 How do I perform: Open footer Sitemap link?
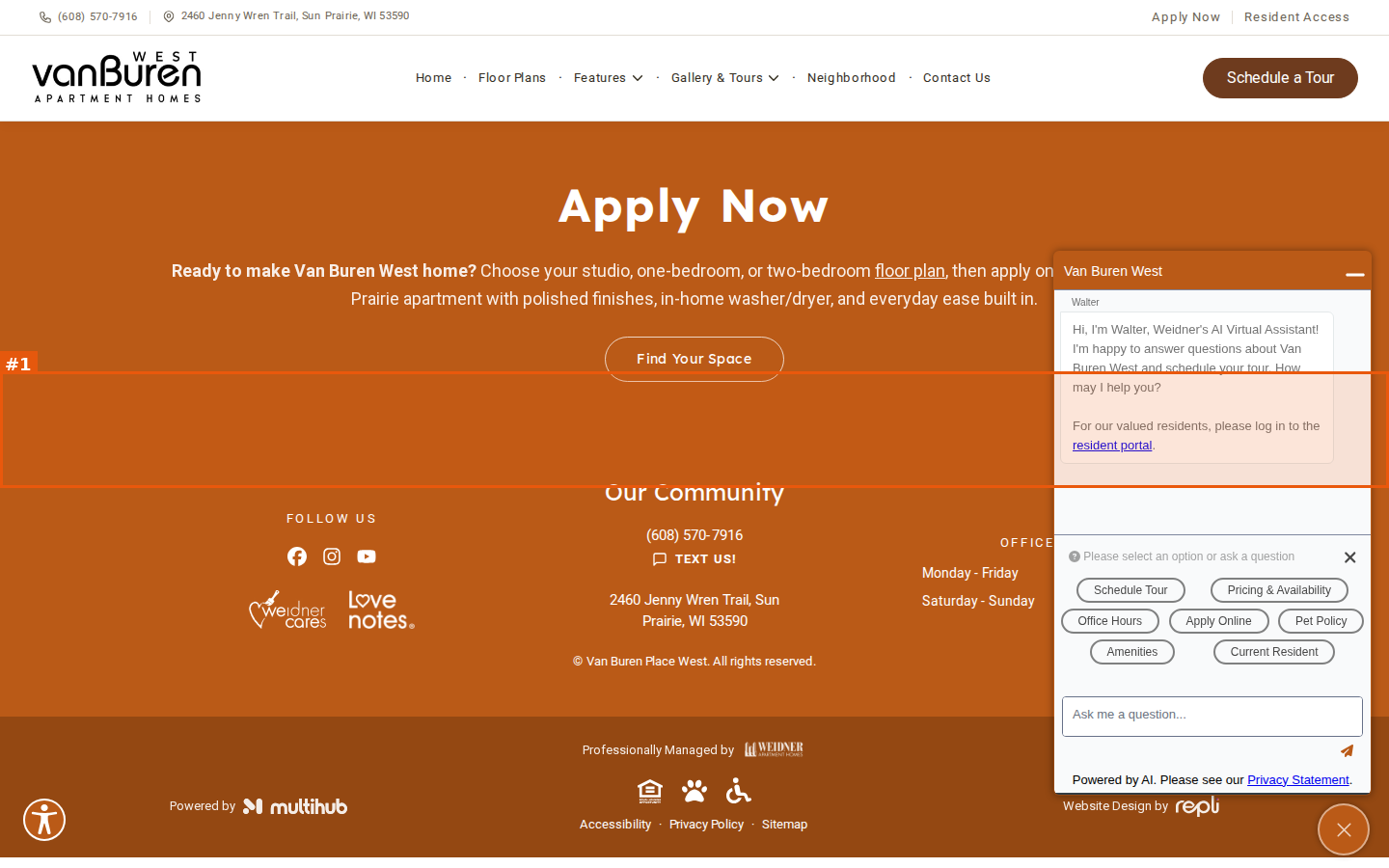[784, 825]
